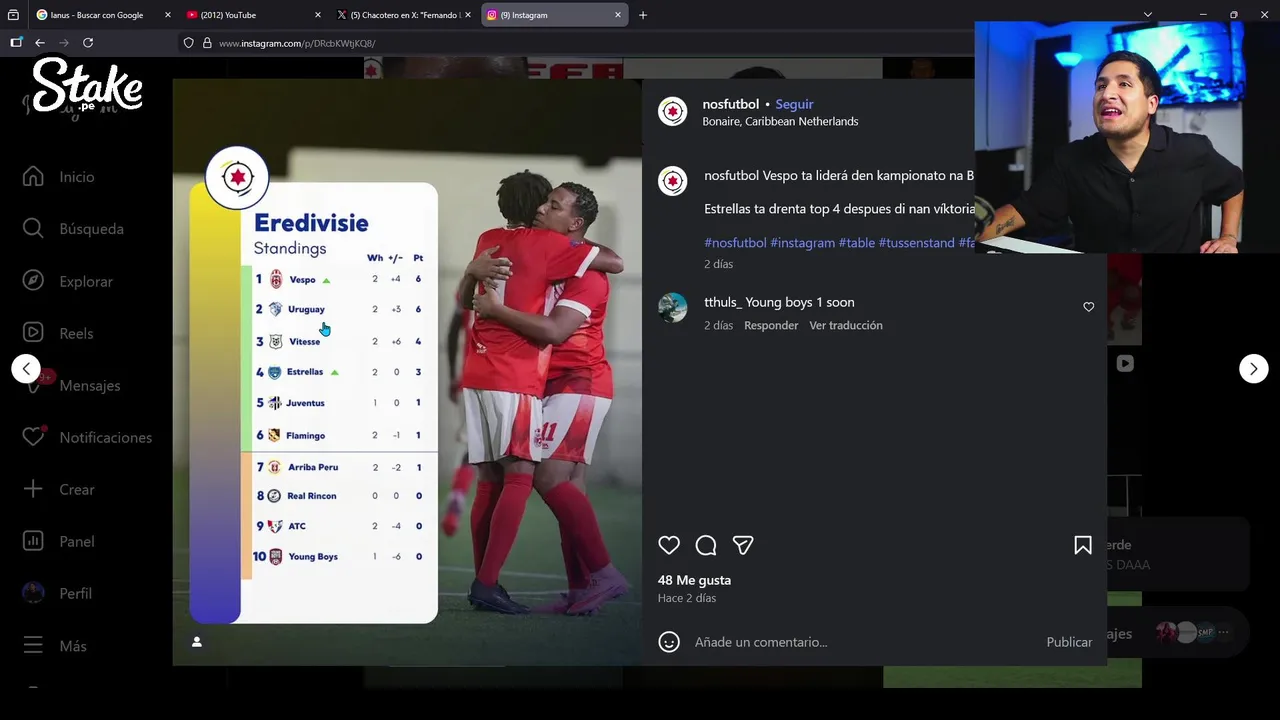This screenshot has height=720, width=1280.
Task: Click site security lock icon
Action: tap(207, 43)
